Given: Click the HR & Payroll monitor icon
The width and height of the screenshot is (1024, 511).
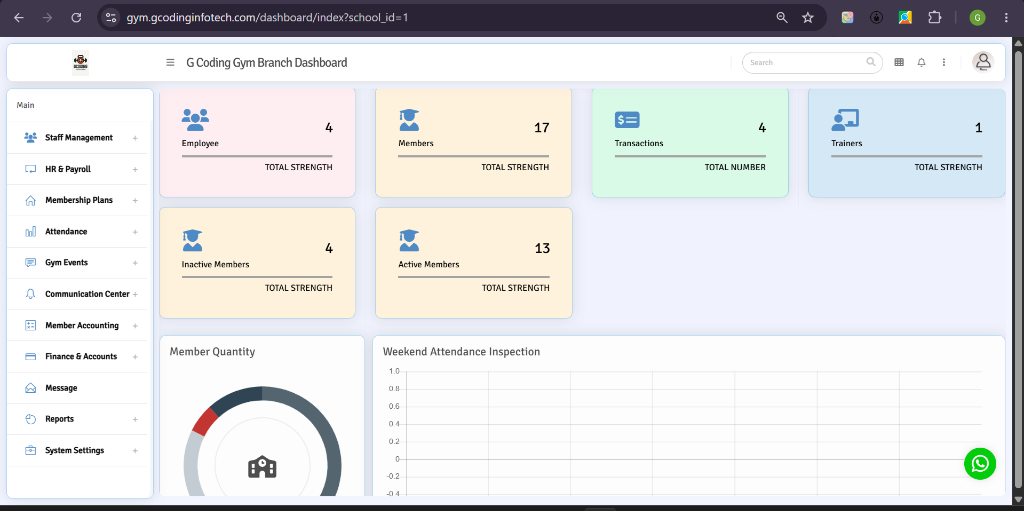Looking at the screenshot, I should coord(31,169).
